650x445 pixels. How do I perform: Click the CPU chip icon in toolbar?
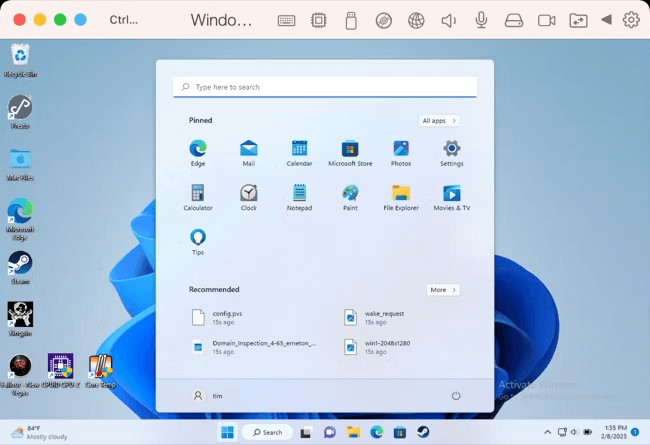pyautogui.click(x=319, y=20)
